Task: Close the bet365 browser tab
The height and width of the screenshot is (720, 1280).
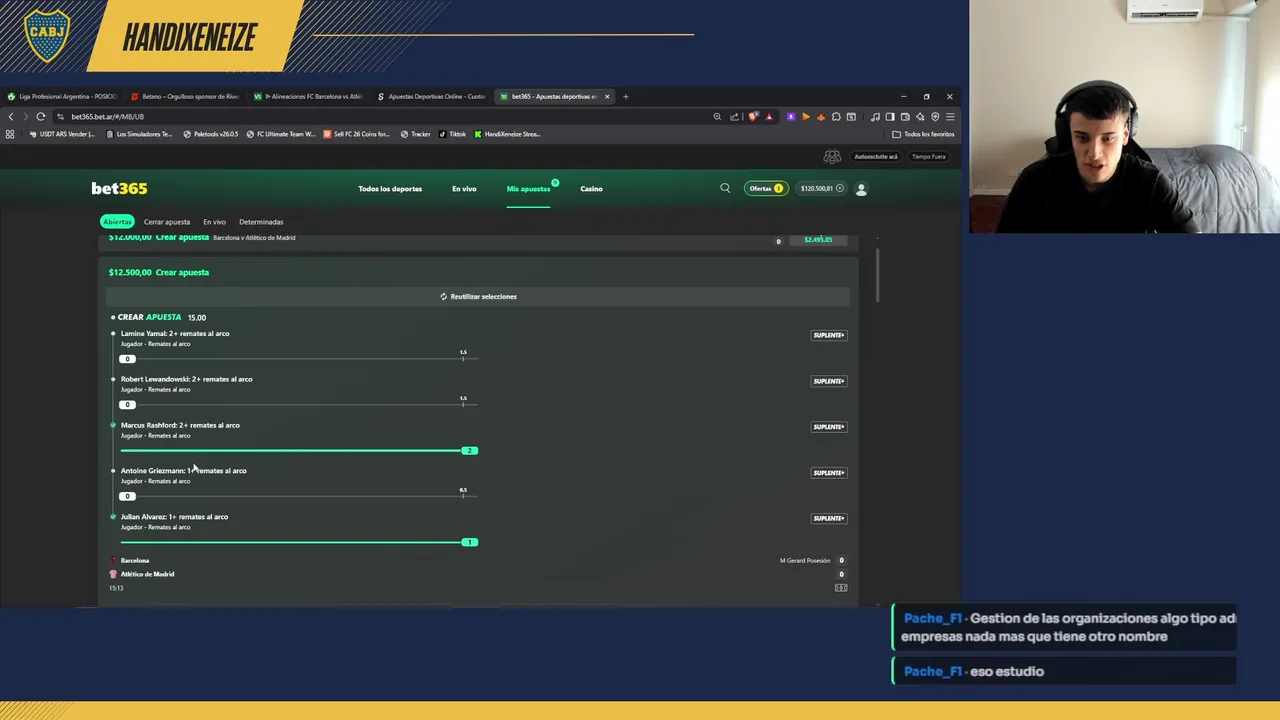Action: (607, 97)
